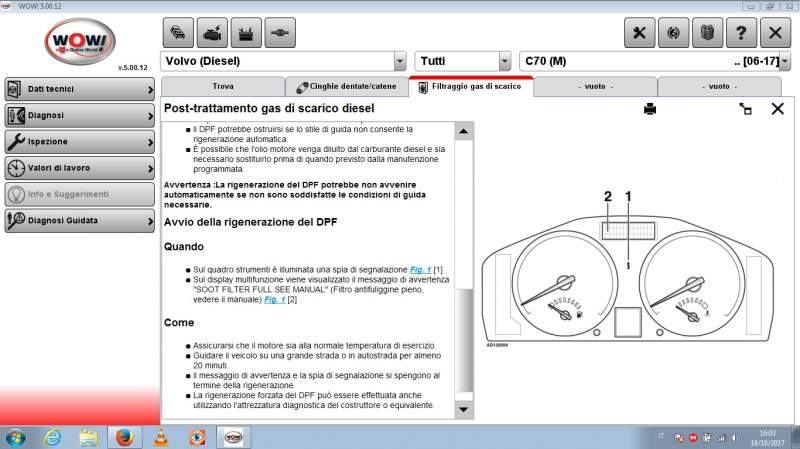The image size is (800, 449).
Task: Click the battery icon in top toolbar
Action: (246, 33)
